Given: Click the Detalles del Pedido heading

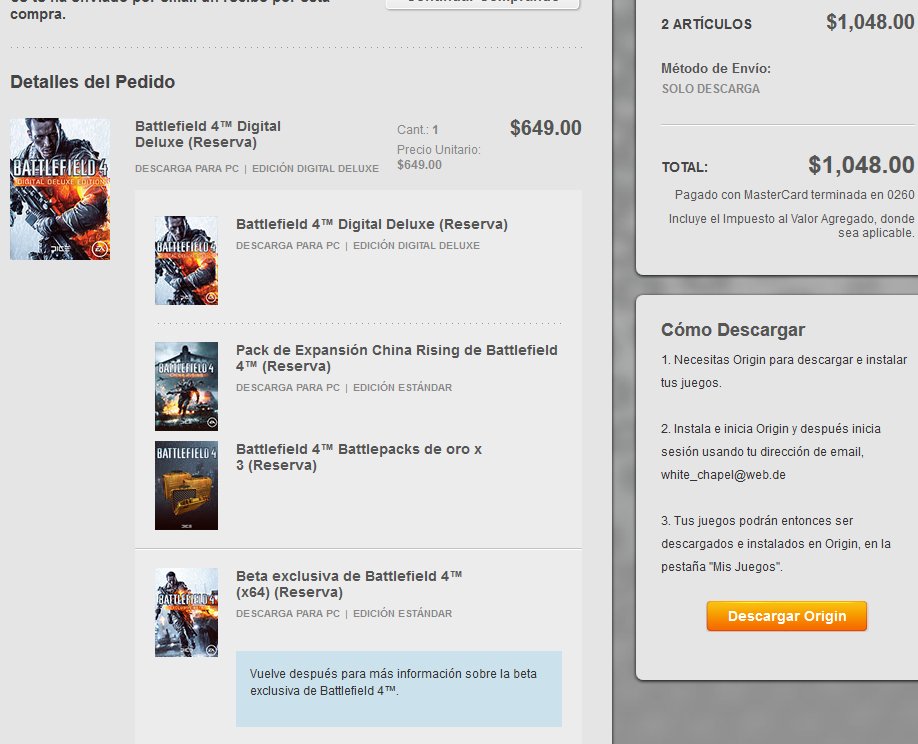Looking at the screenshot, I should click(x=93, y=81).
